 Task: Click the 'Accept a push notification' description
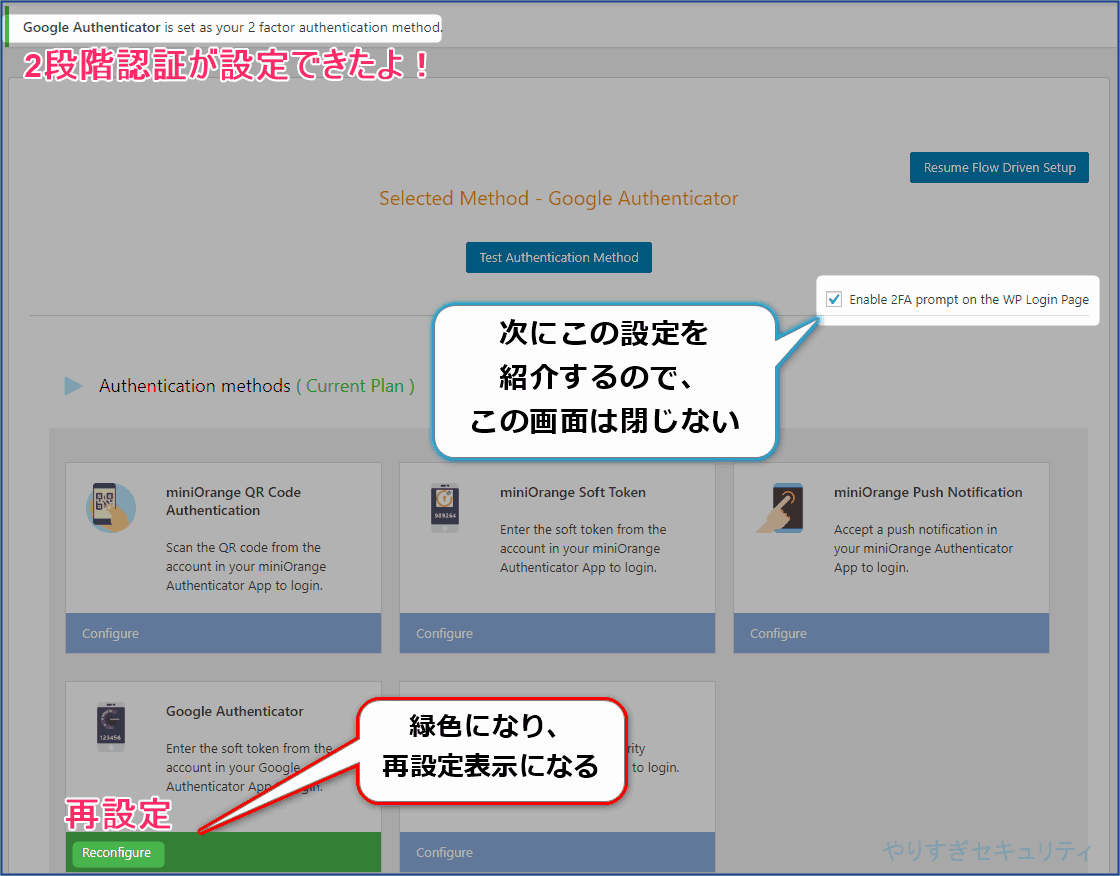(x=923, y=548)
